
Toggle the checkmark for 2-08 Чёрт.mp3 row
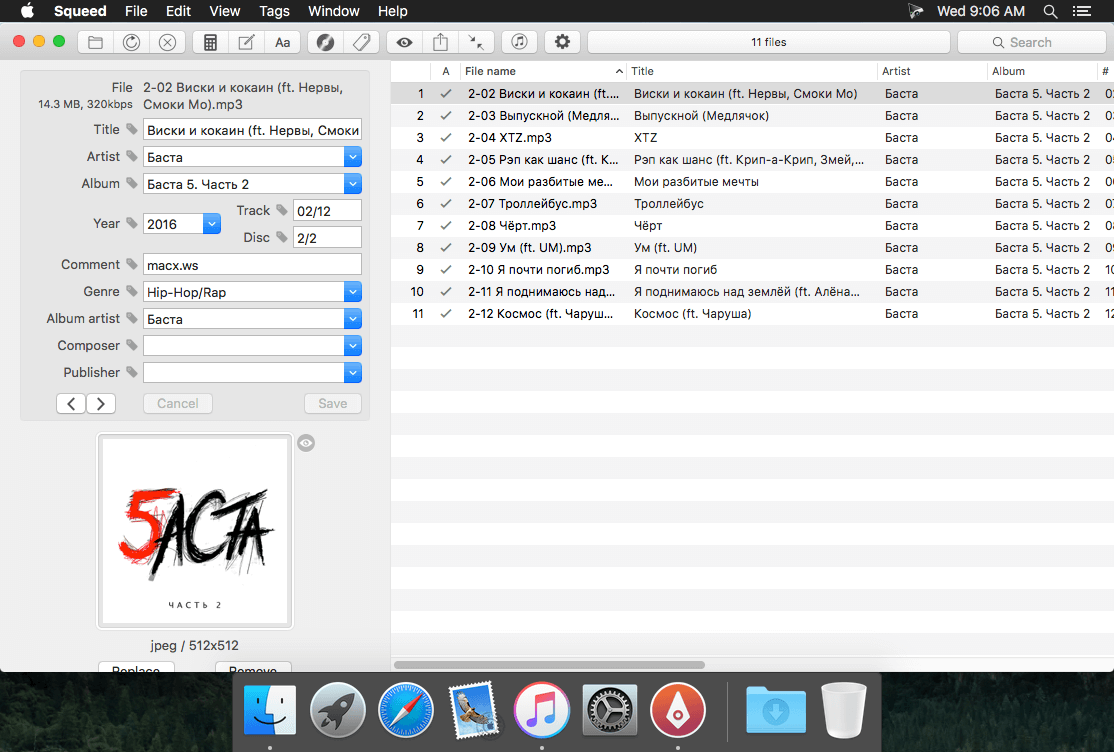click(445, 225)
